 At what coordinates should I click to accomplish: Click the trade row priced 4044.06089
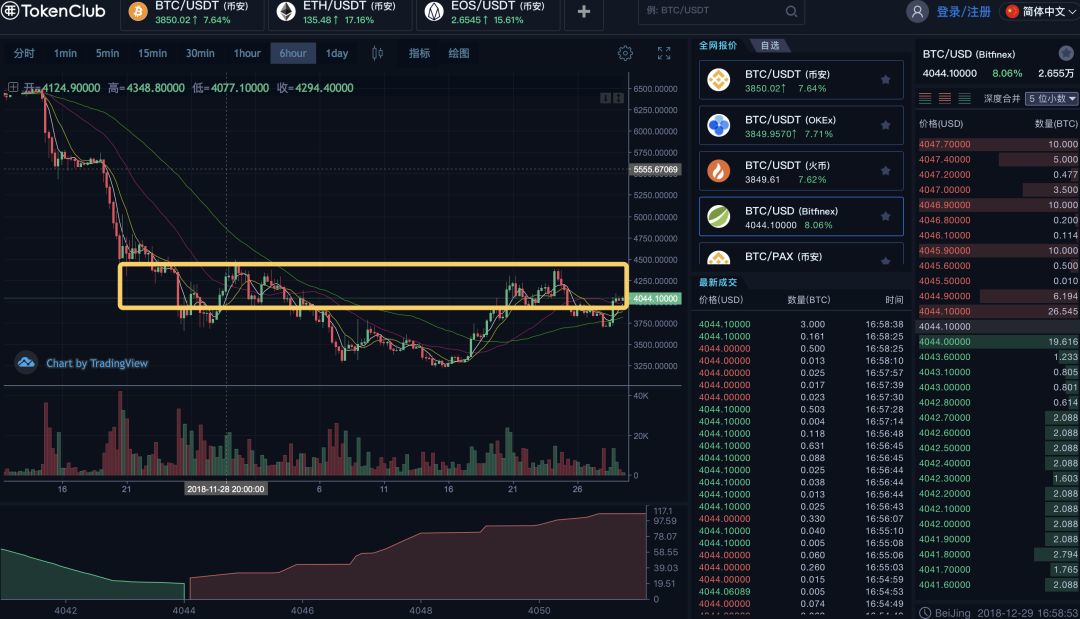[801, 591]
